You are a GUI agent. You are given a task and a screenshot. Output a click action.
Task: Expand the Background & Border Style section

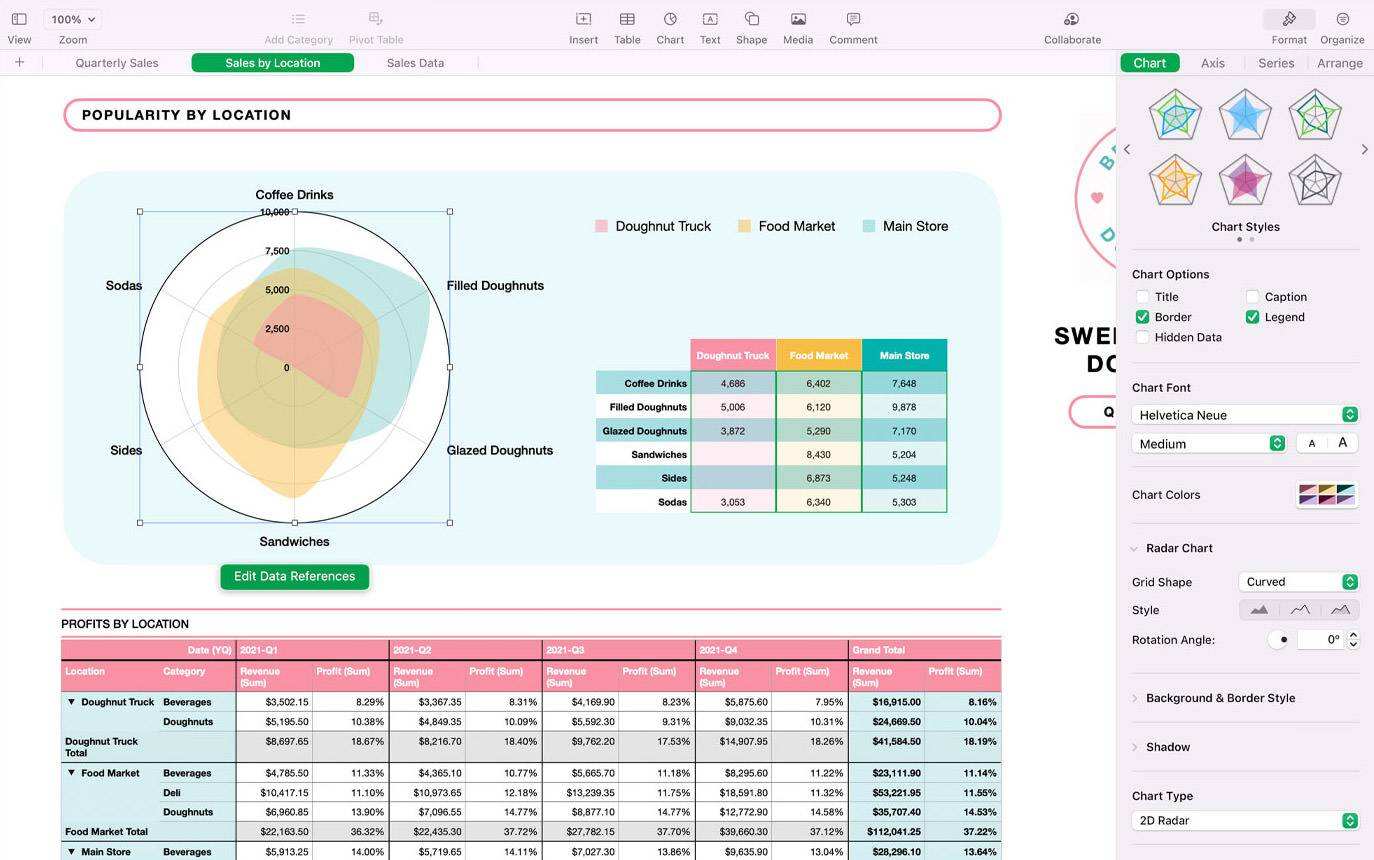(1220, 698)
